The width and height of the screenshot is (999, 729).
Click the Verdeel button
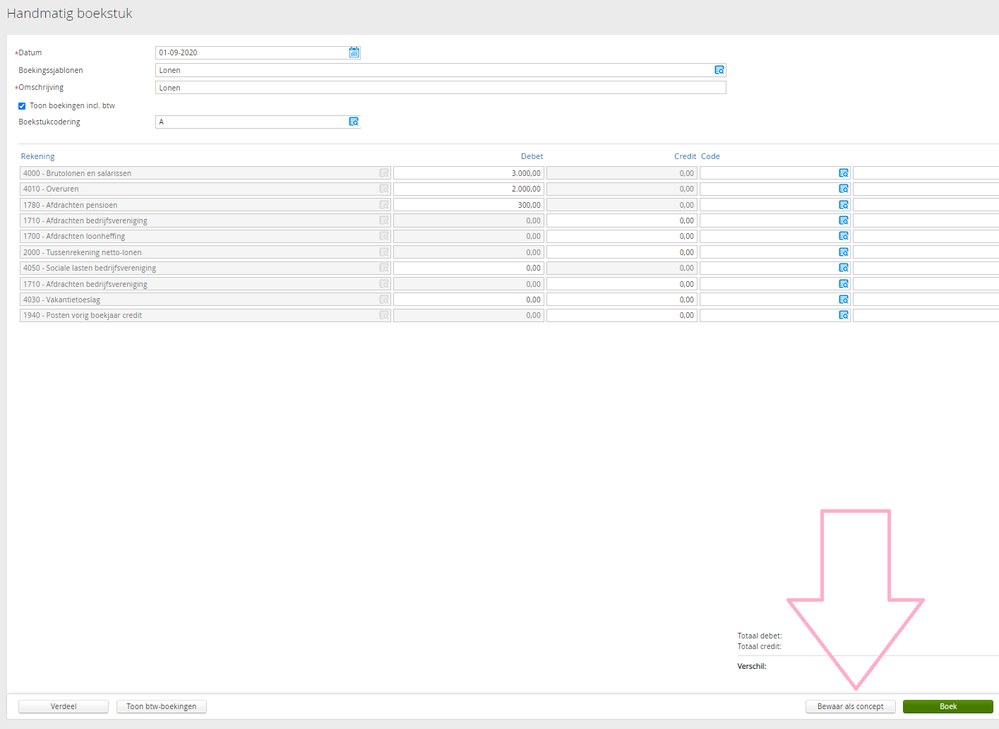coord(64,706)
